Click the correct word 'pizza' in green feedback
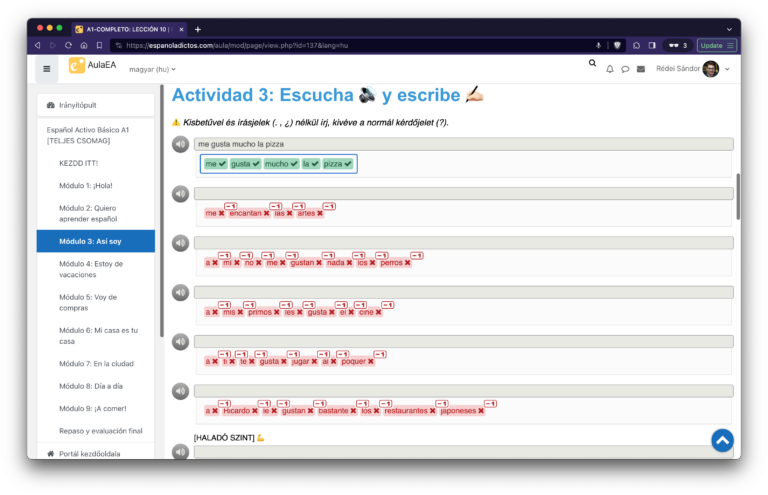Viewport: 768px width, 495px height. click(337, 164)
